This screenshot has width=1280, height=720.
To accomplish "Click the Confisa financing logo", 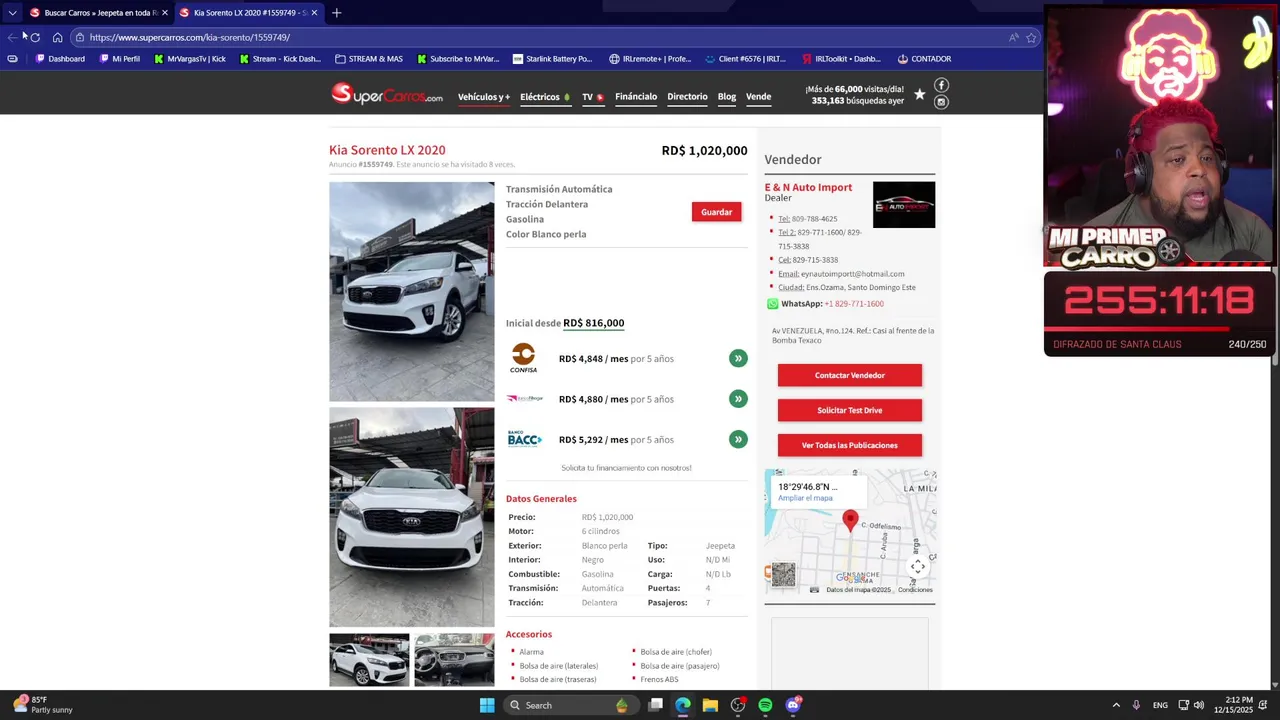I will pos(523,358).
